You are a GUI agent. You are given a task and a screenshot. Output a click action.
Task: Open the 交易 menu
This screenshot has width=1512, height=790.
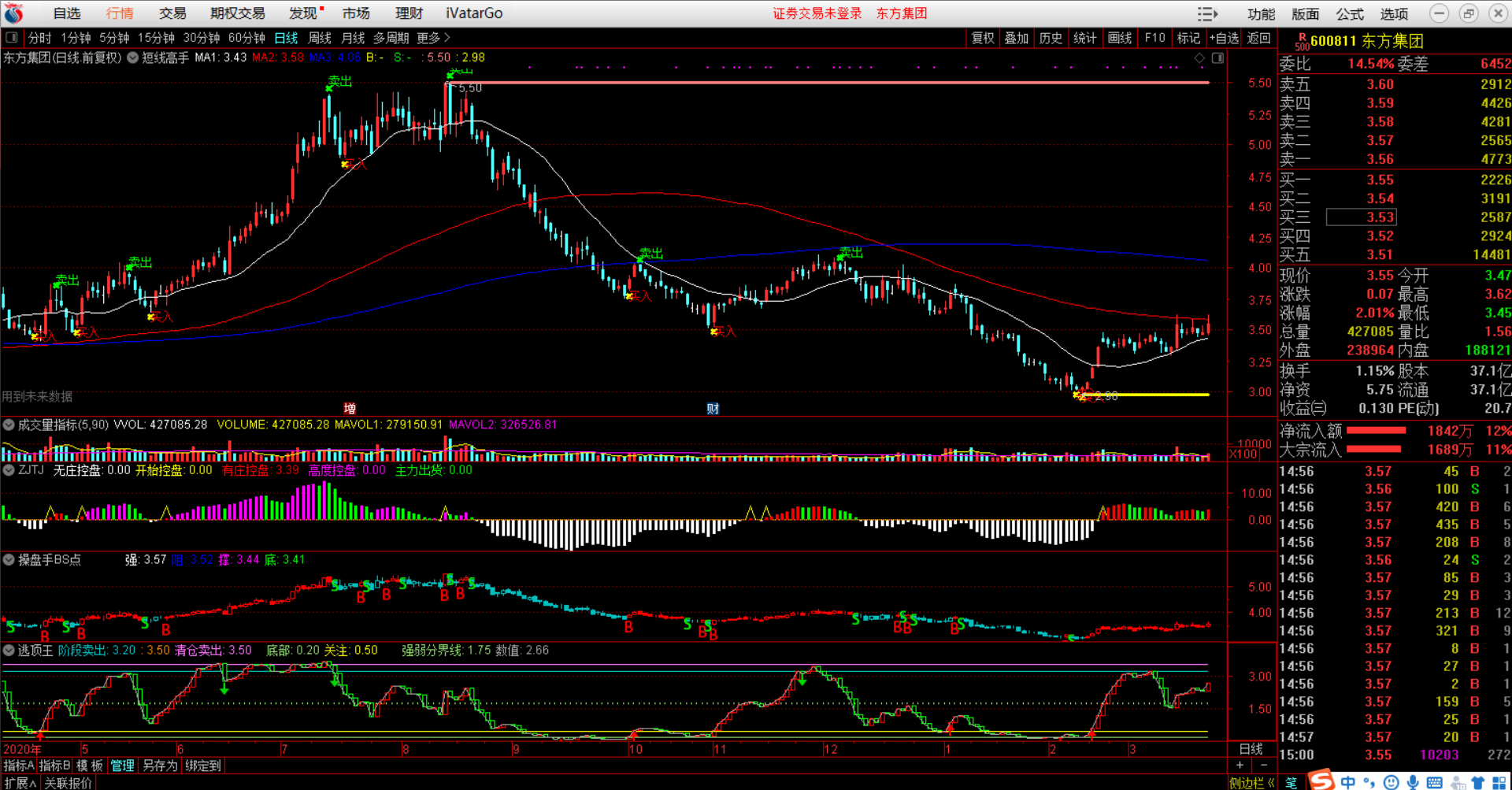pyautogui.click(x=172, y=13)
